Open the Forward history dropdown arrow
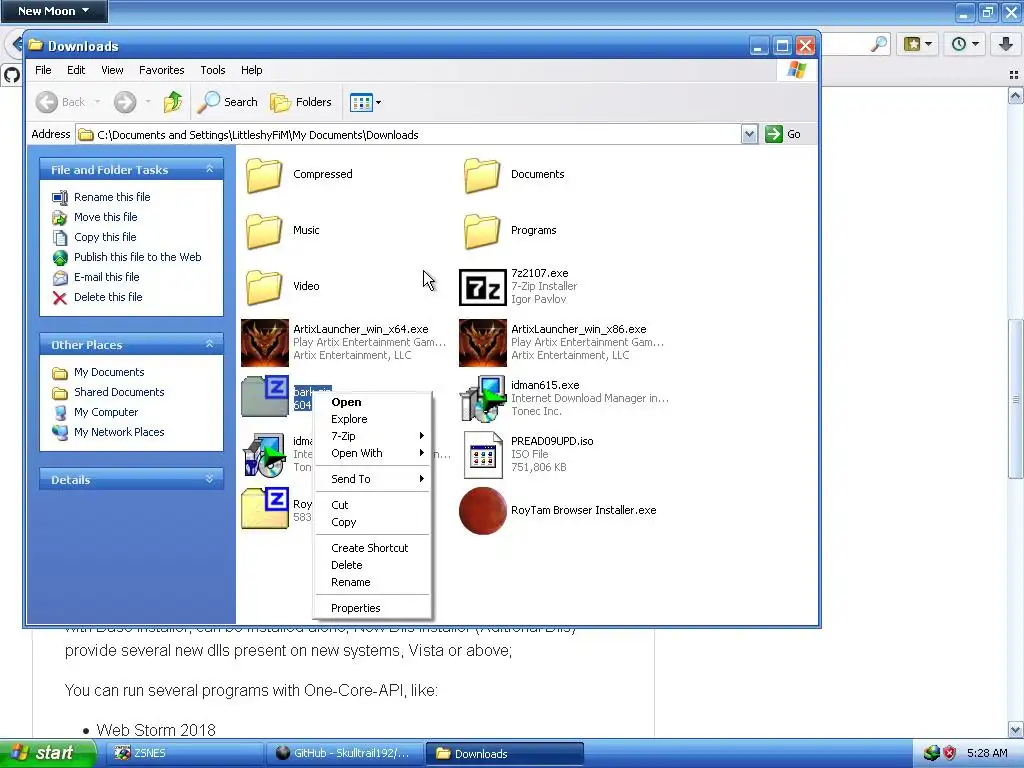The height and width of the screenshot is (768, 1024). point(148,102)
